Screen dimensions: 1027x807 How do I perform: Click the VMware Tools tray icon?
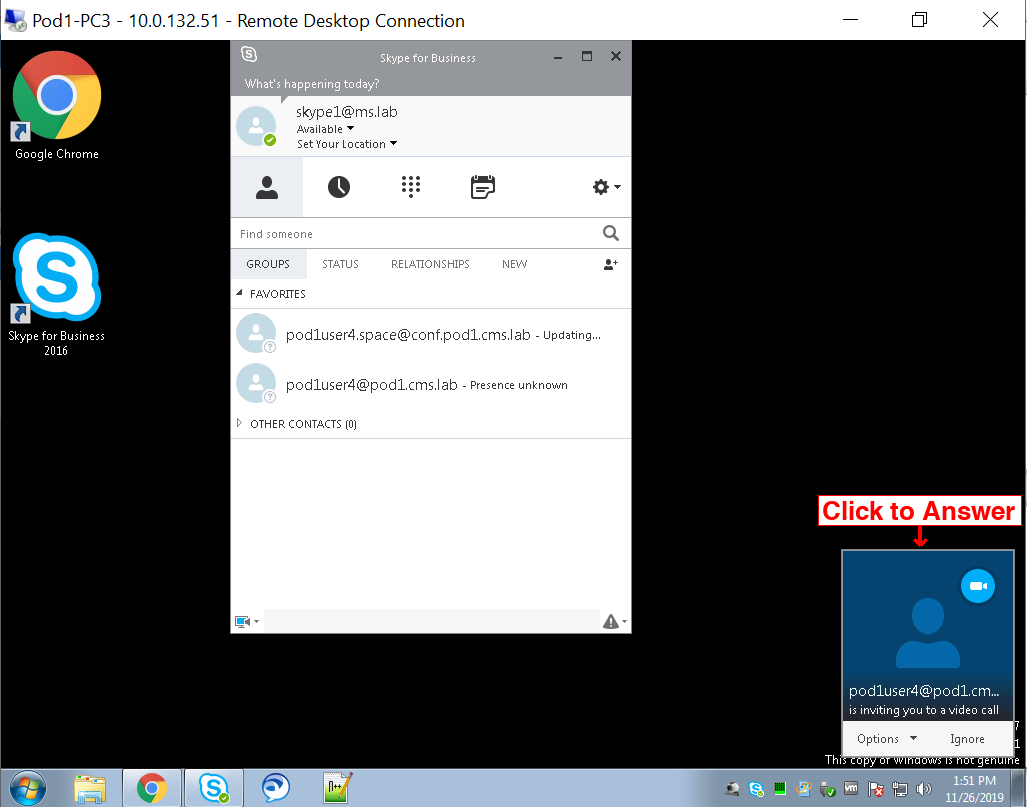coord(851,789)
